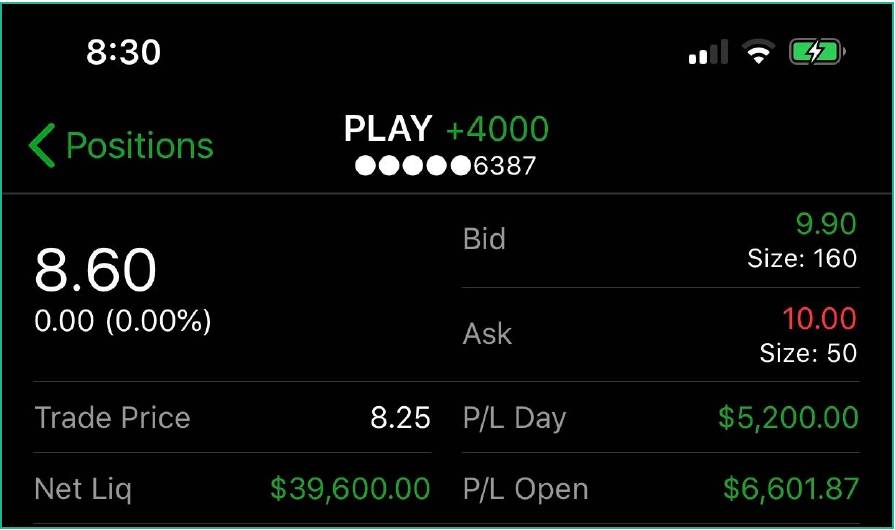Tap the PLAY ticker symbol title
895x530 pixels.
click(x=387, y=129)
